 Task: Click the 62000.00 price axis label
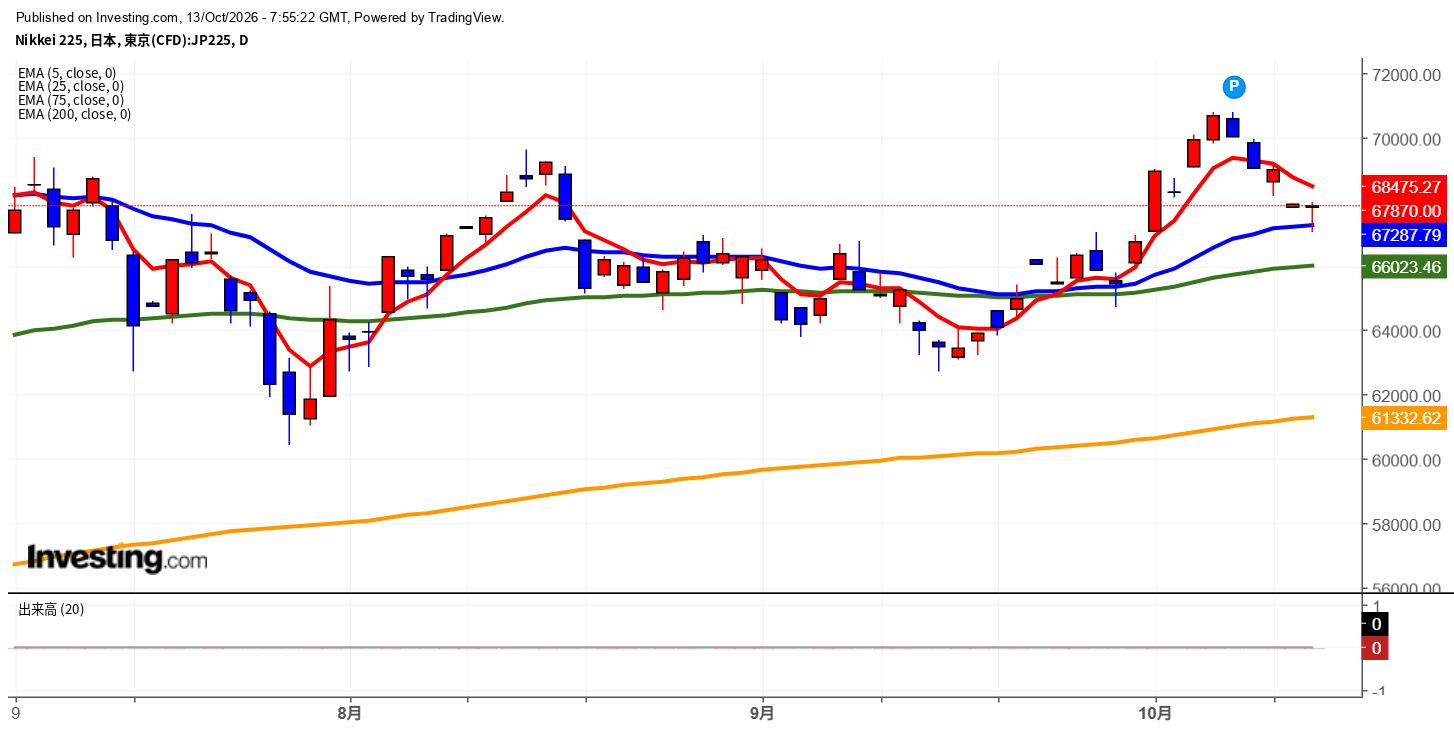coord(1406,396)
